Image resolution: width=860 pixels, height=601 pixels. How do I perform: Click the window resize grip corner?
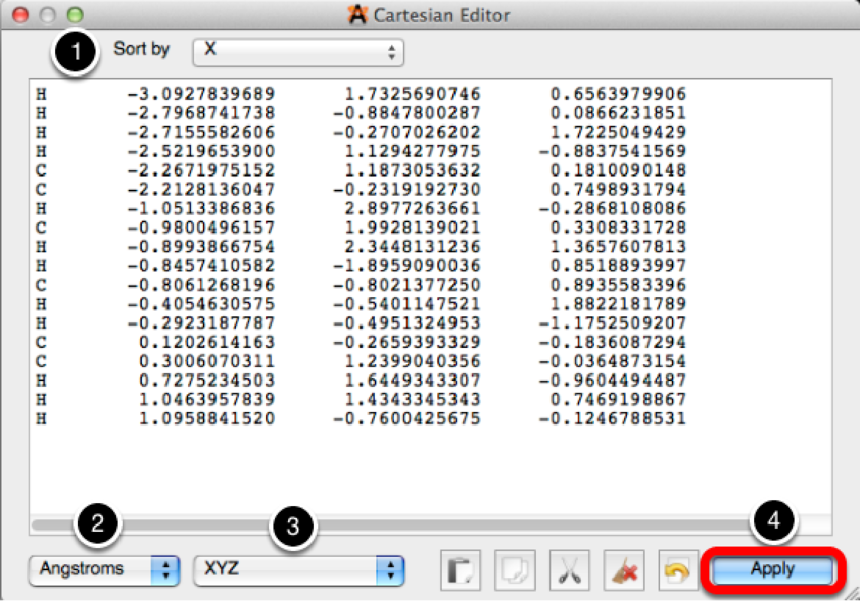tap(849, 591)
